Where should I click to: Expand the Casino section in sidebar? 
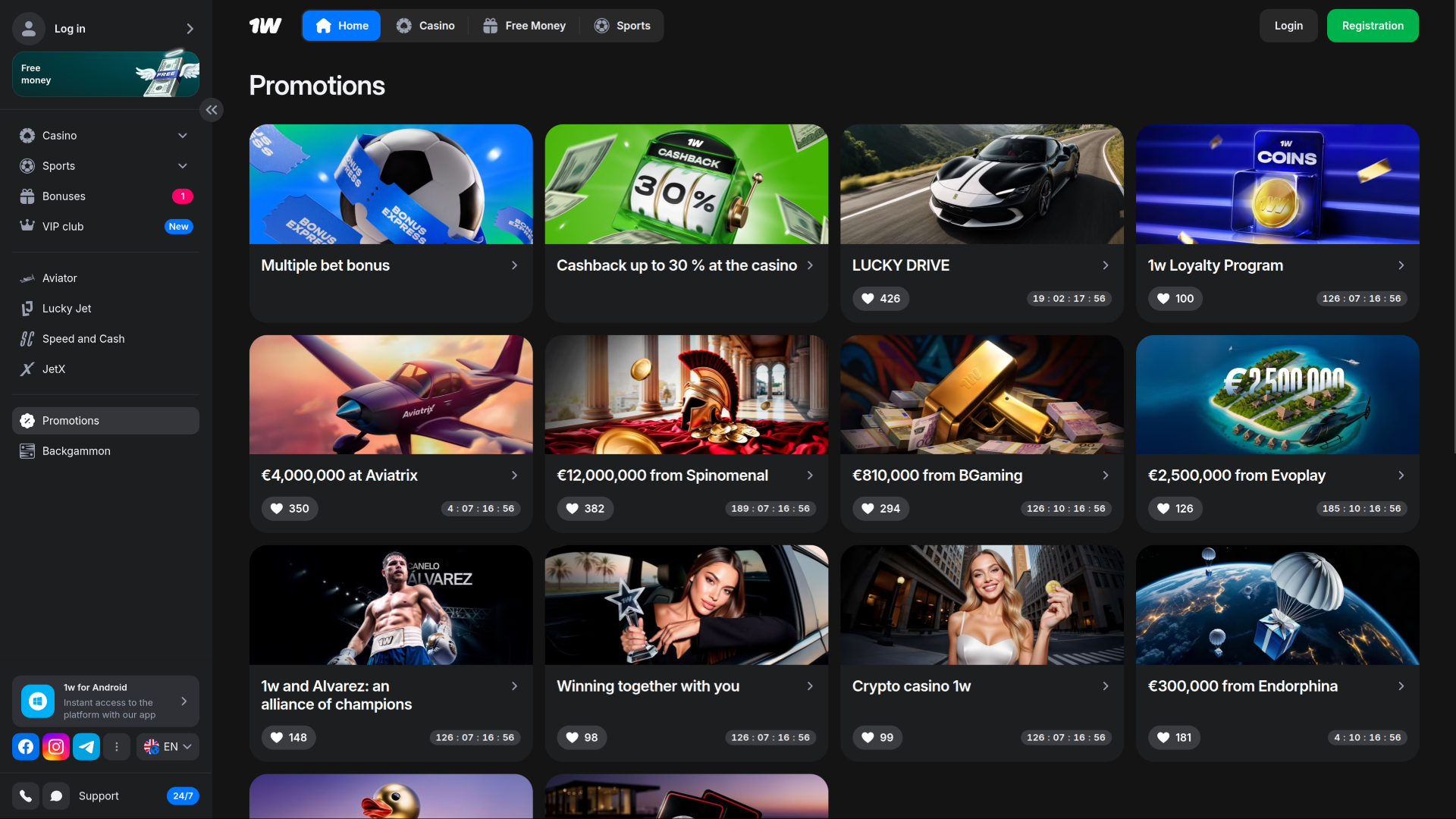tap(182, 135)
